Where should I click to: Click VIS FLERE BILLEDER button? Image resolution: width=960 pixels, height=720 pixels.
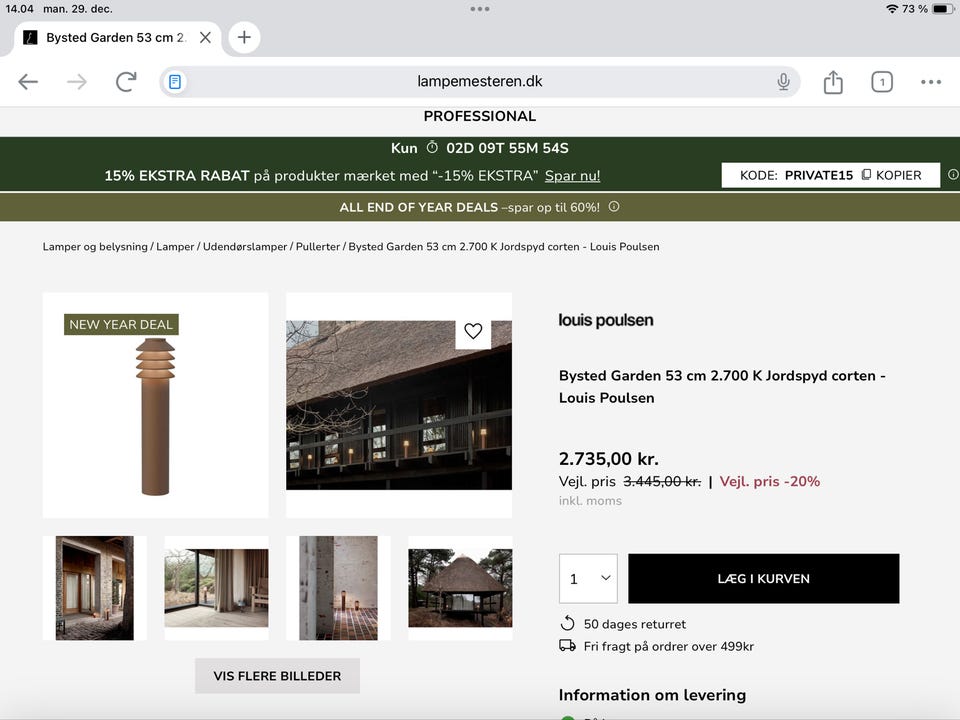277,676
